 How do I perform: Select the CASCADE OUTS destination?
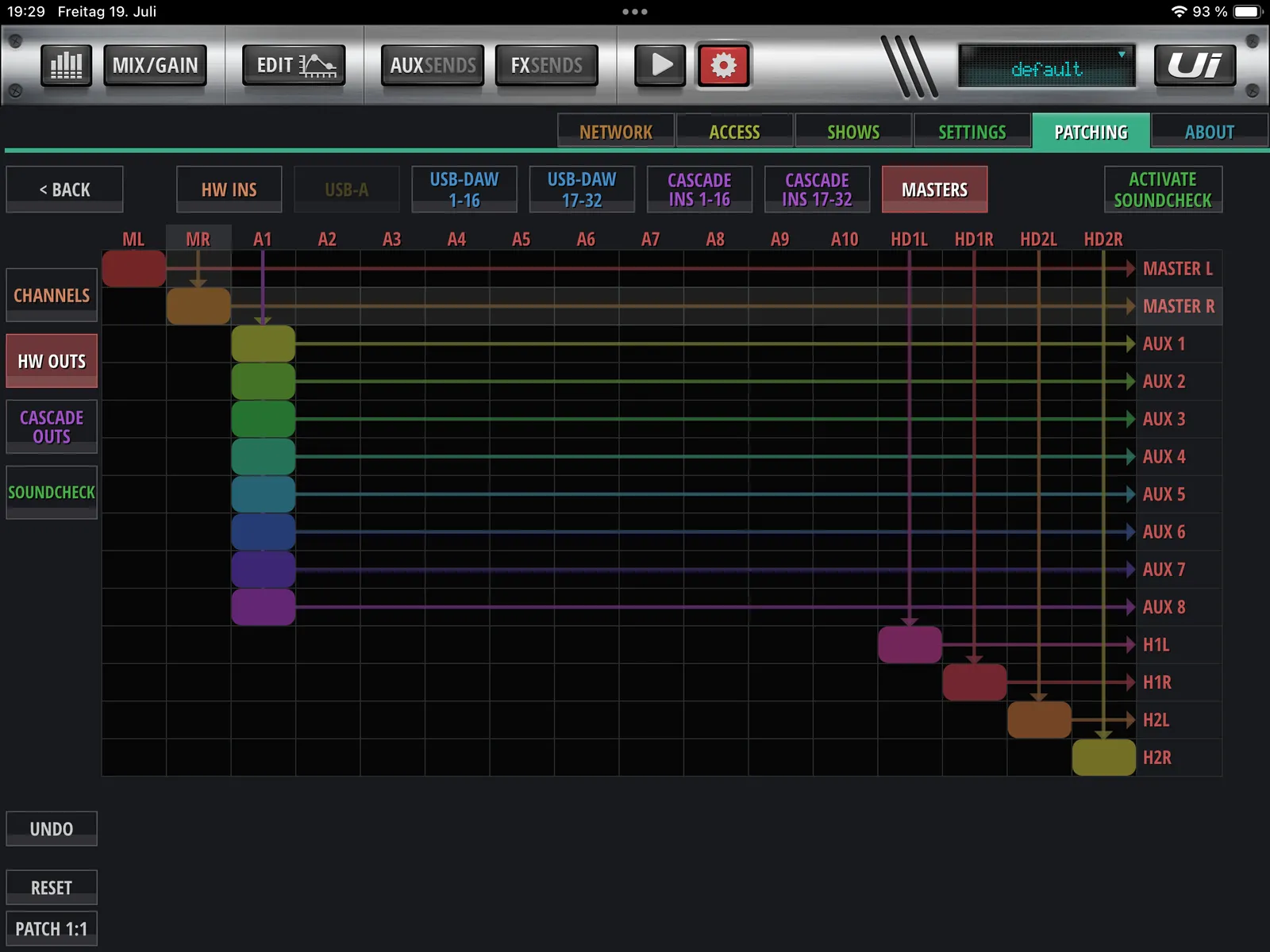(52, 427)
